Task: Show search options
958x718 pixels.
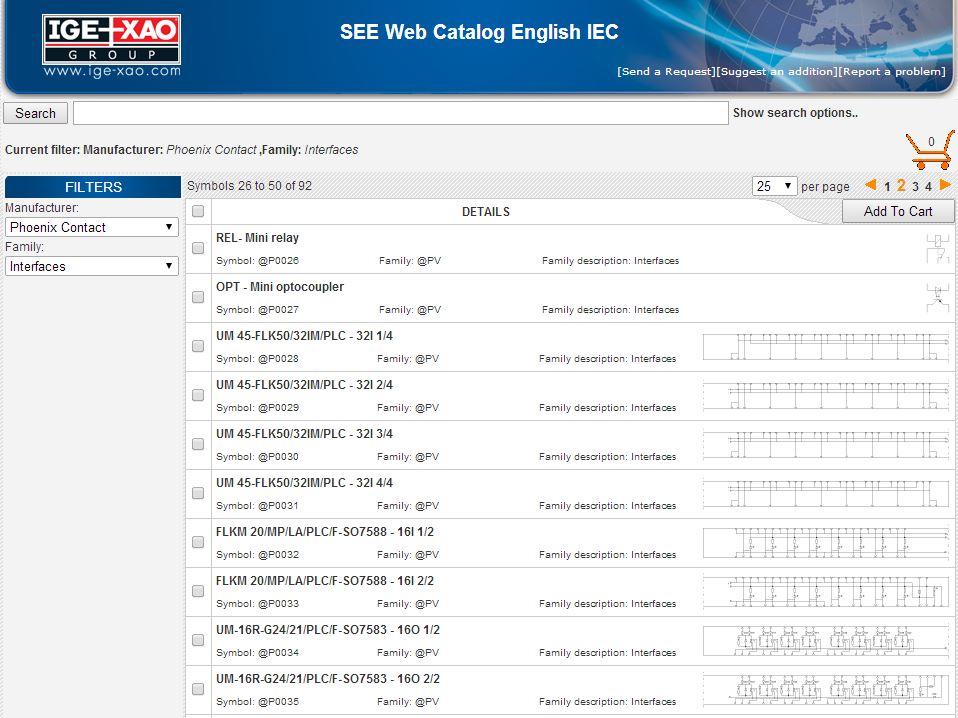Action: [795, 113]
